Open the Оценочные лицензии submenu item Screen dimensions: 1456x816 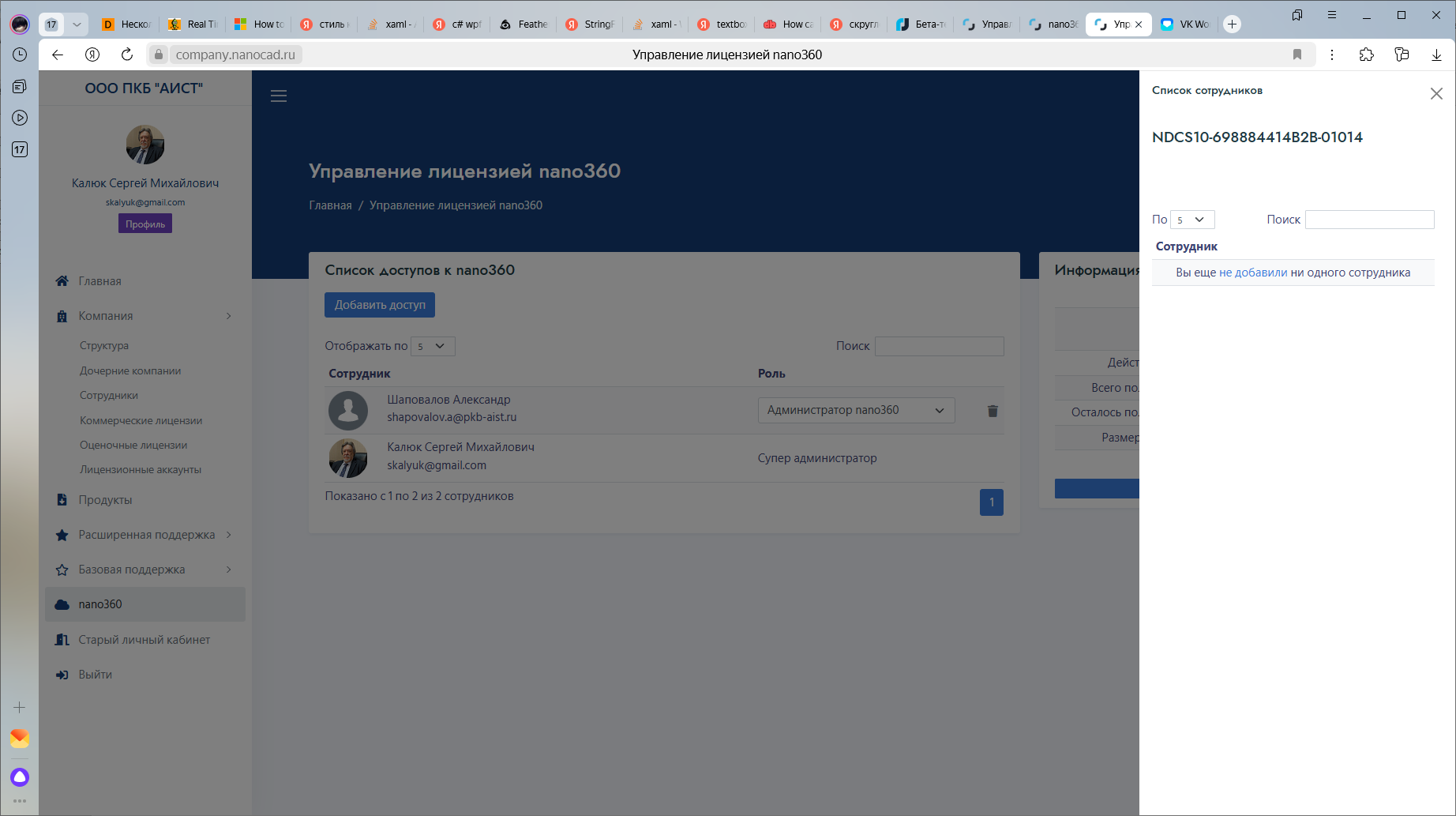point(133,446)
